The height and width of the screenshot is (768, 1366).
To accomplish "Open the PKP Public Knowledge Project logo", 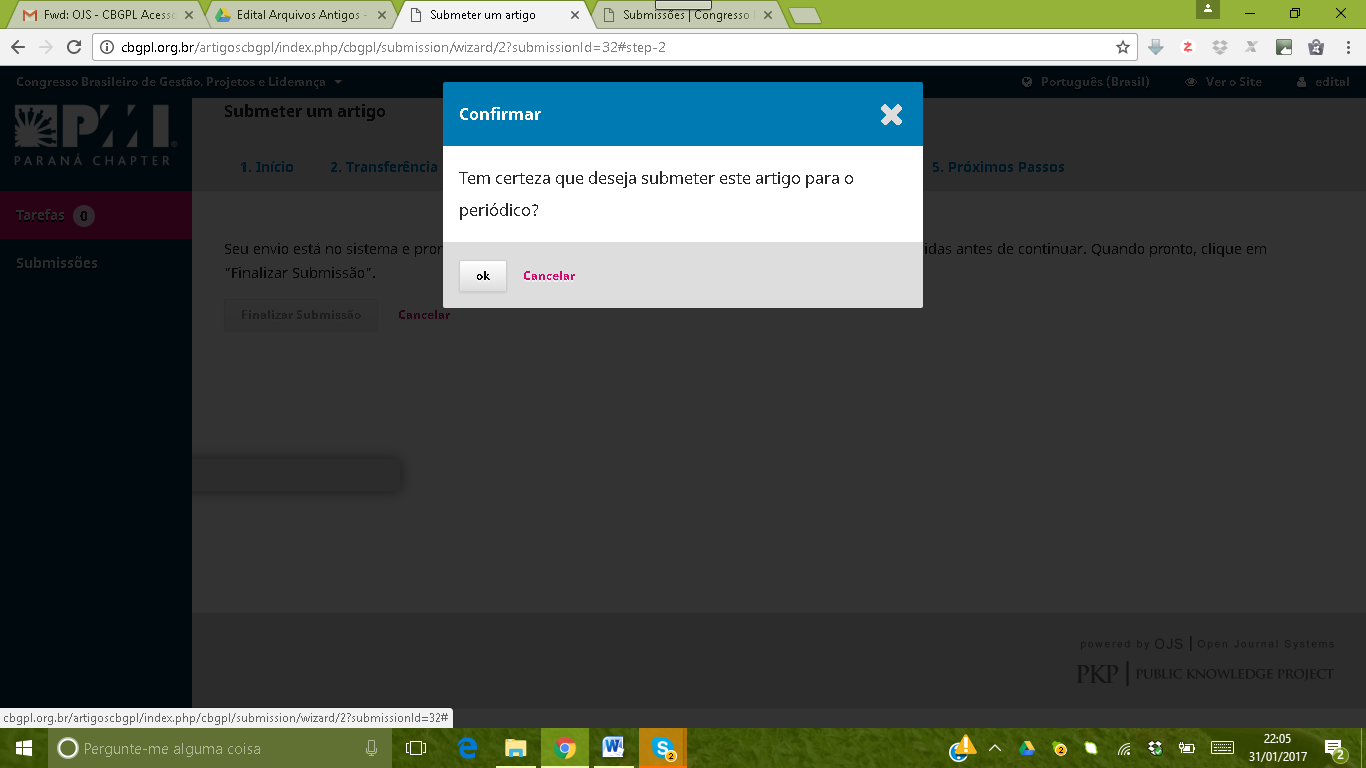I will [x=1205, y=673].
